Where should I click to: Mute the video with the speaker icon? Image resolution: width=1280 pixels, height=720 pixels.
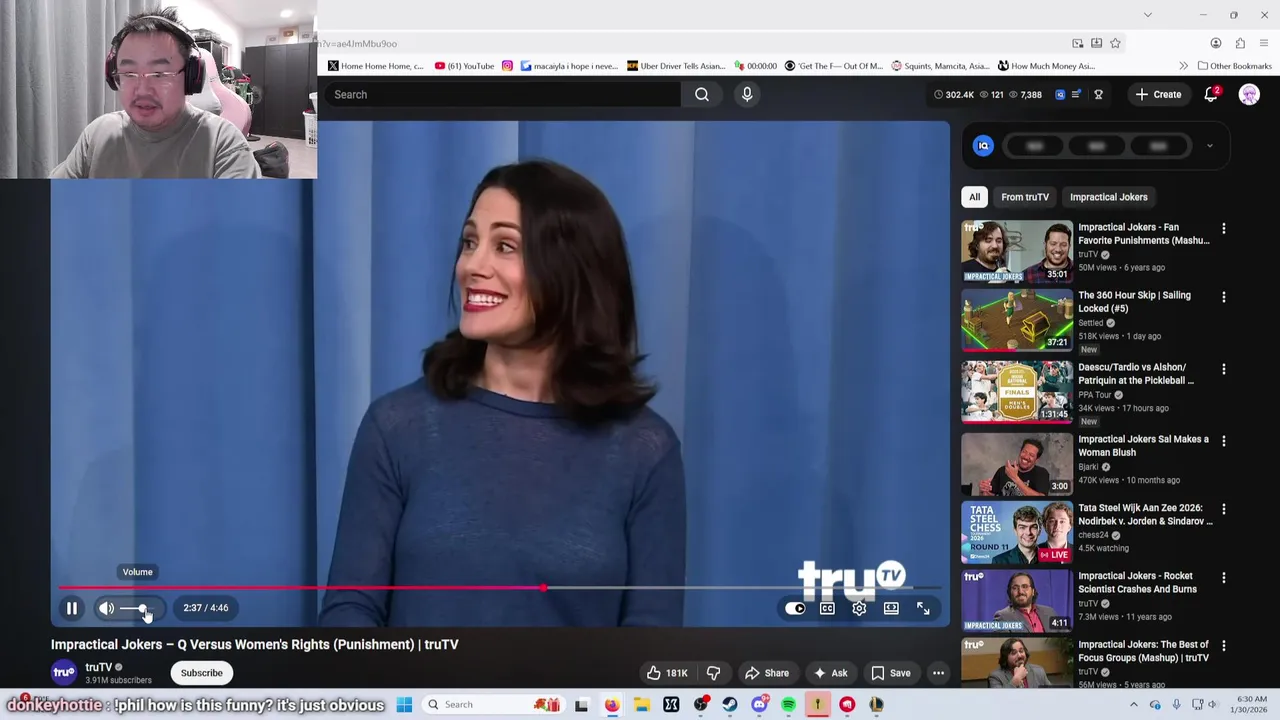tap(106, 608)
